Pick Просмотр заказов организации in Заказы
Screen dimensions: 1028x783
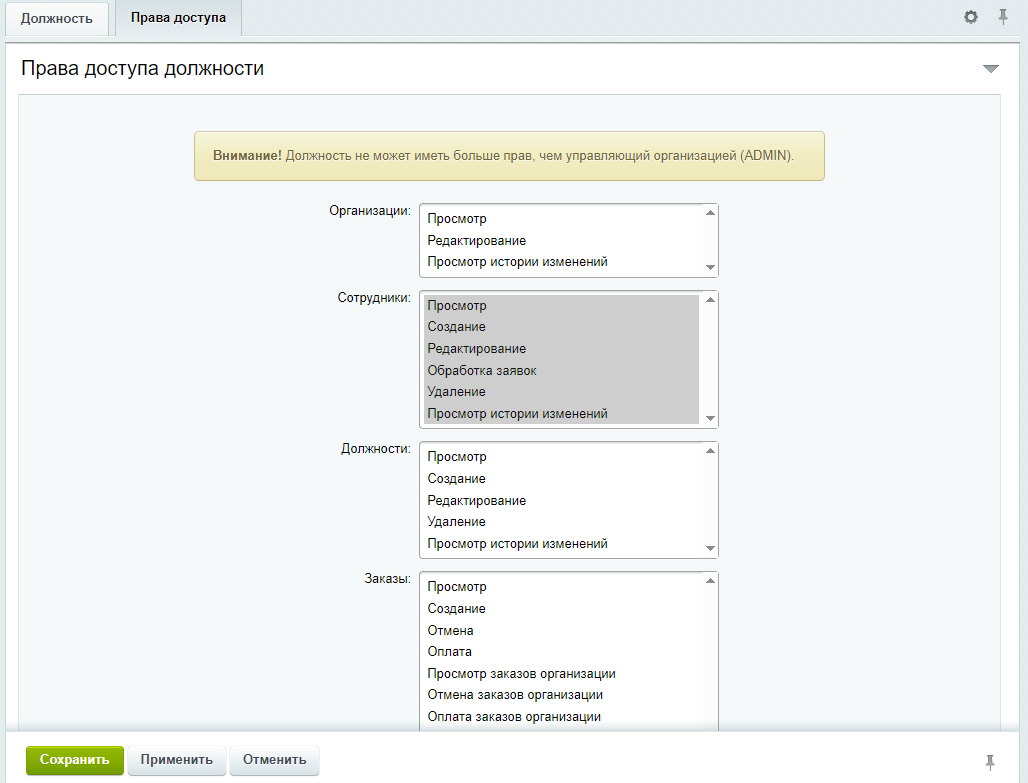coord(561,673)
